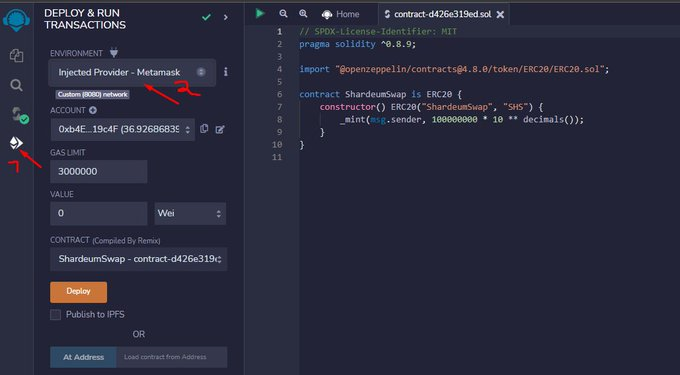
Task: Click the sign message edit icon
Action: [220, 129]
